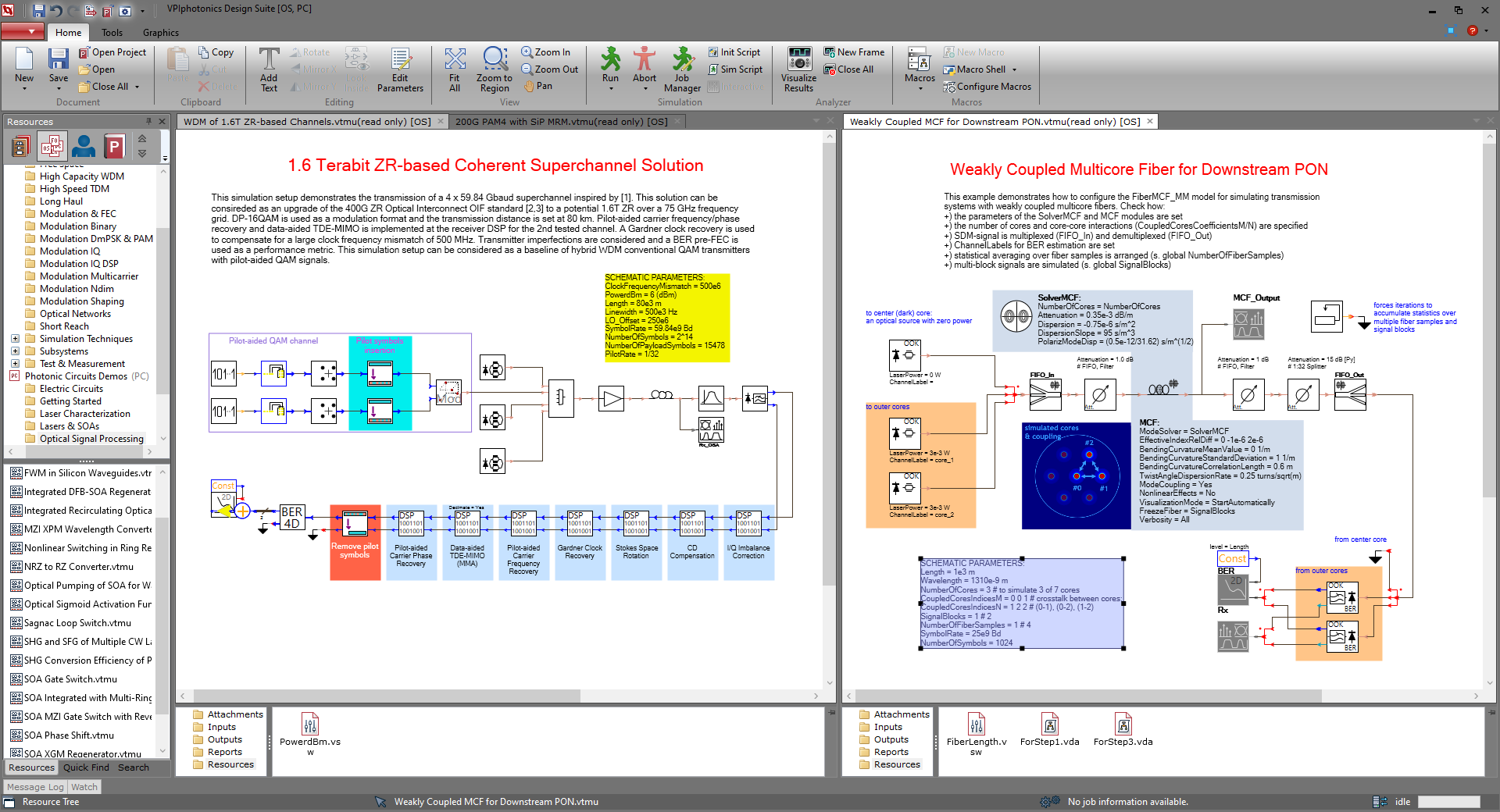
Task: Close the Weakly Coupled MCF document tab
Action: 1149,121
